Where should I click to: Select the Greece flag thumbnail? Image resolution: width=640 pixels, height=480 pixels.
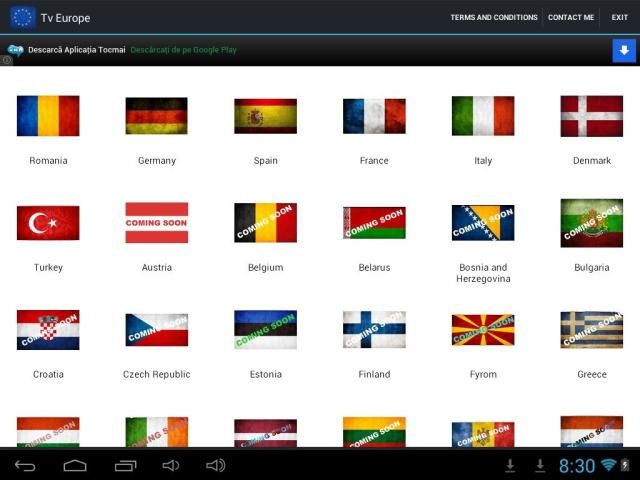pyautogui.click(x=591, y=330)
